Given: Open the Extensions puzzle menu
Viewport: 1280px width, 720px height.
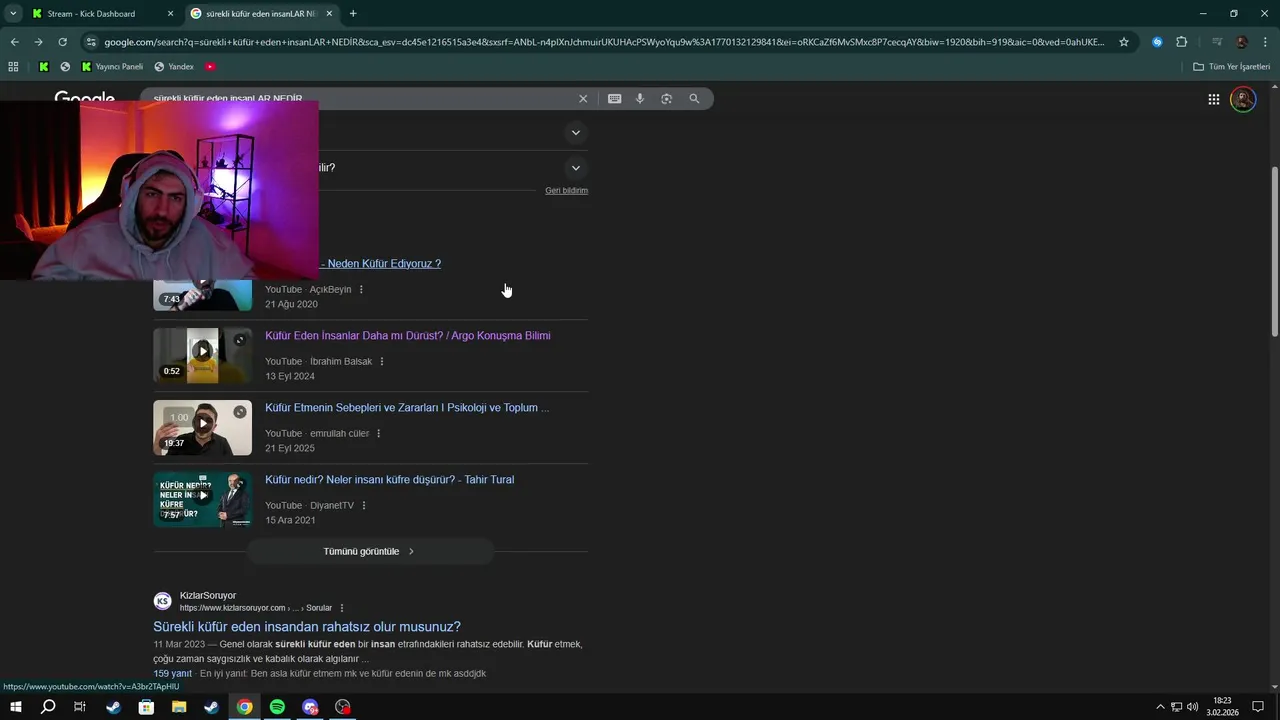Looking at the screenshot, I should click(x=1181, y=42).
